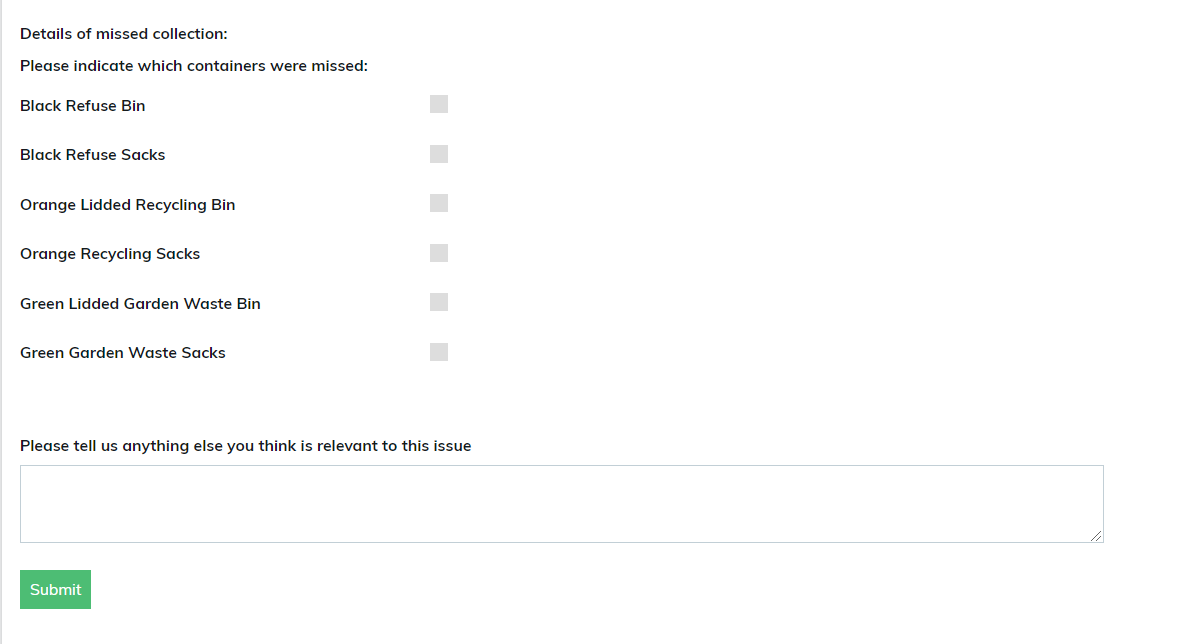This screenshot has width=1200, height=644.
Task: Grab the text area resize handle
Action: (1097, 536)
